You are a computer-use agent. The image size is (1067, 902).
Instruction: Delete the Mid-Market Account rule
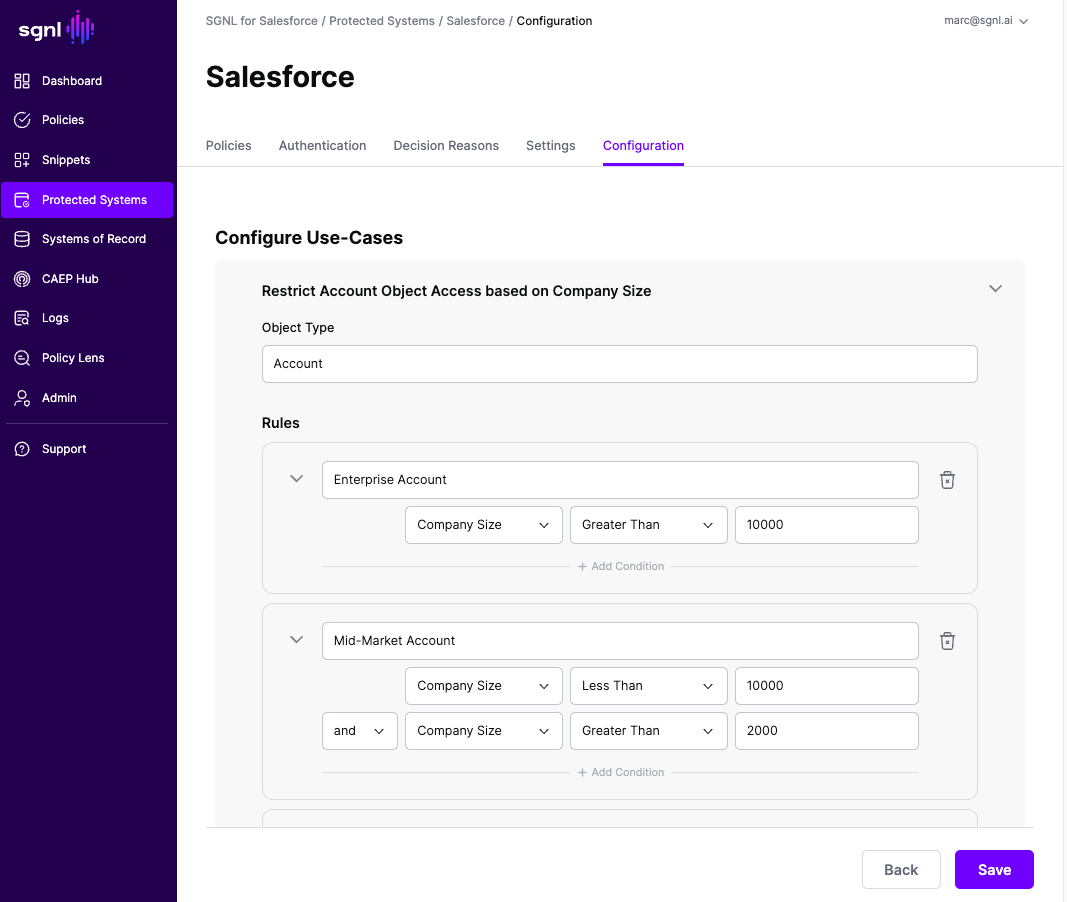click(947, 641)
